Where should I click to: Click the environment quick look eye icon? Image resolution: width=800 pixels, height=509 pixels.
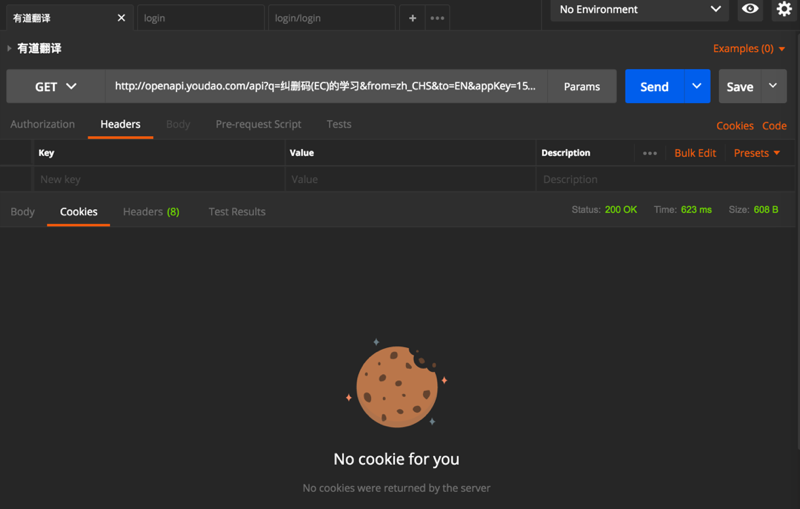point(750,9)
